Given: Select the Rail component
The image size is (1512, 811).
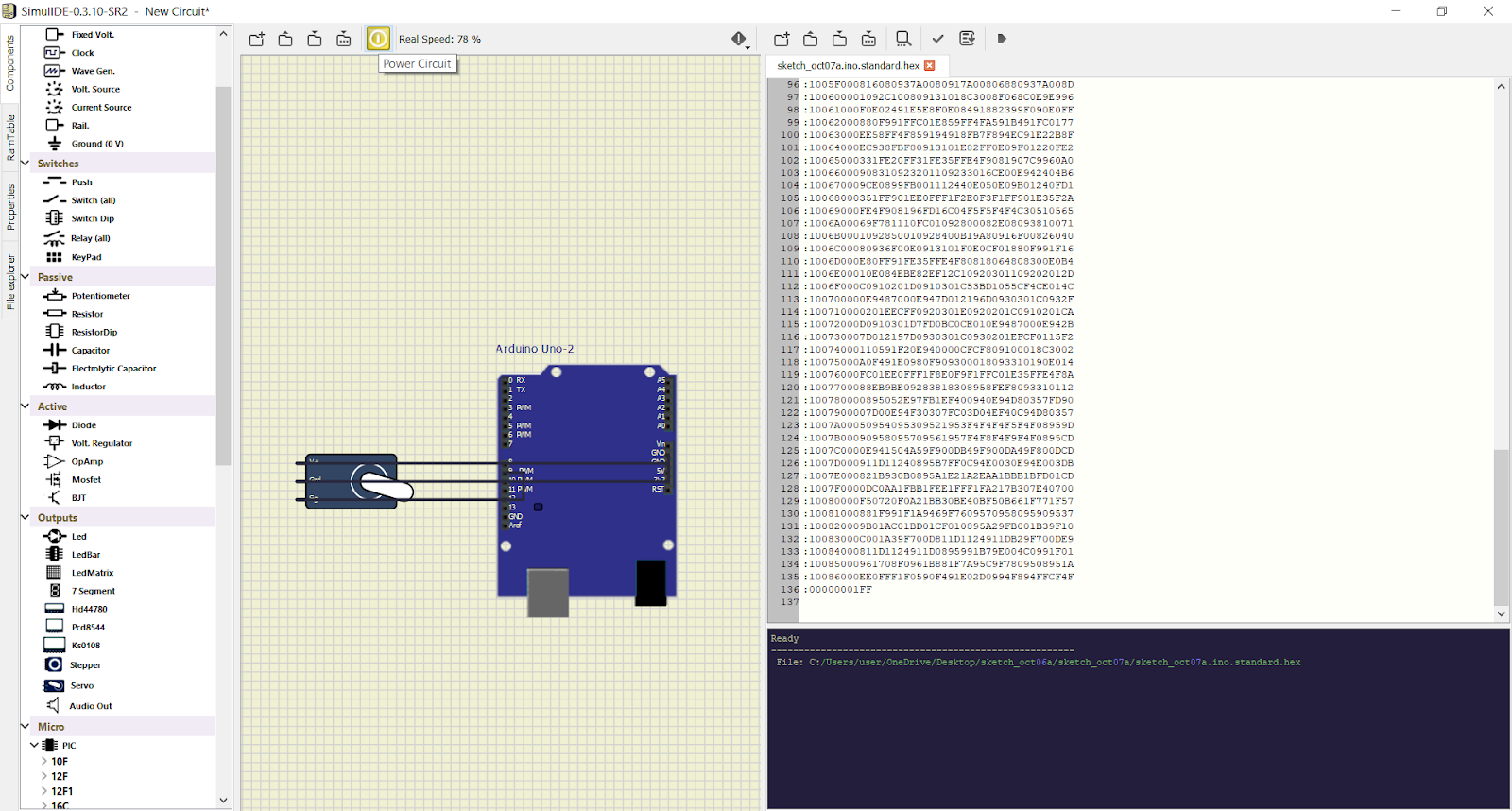Looking at the screenshot, I should (80, 126).
